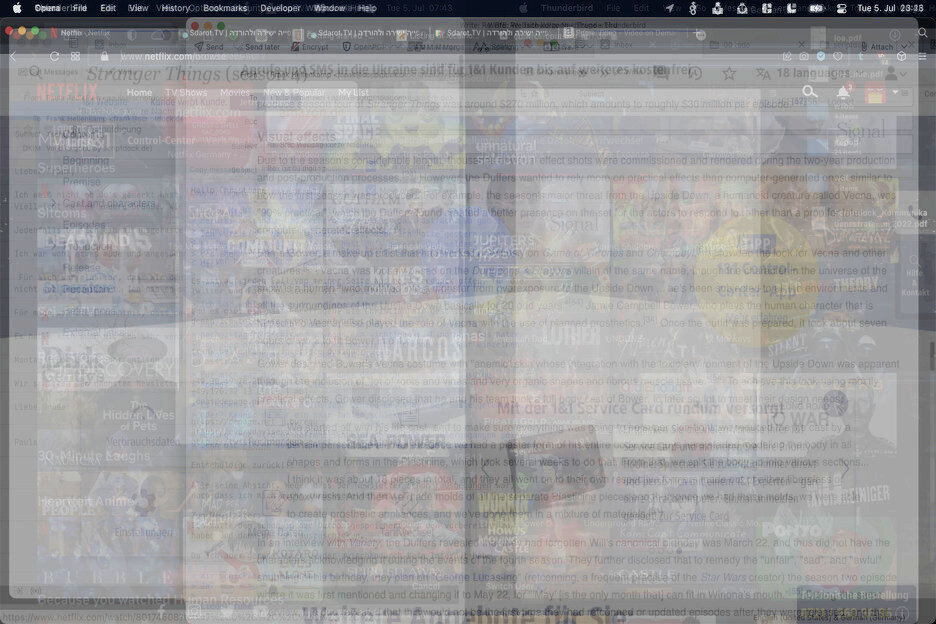The height and width of the screenshot is (624, 936).
Task: Open the Attach dropdown arrow in Thunderbird
Action: (x=904, y=46)
